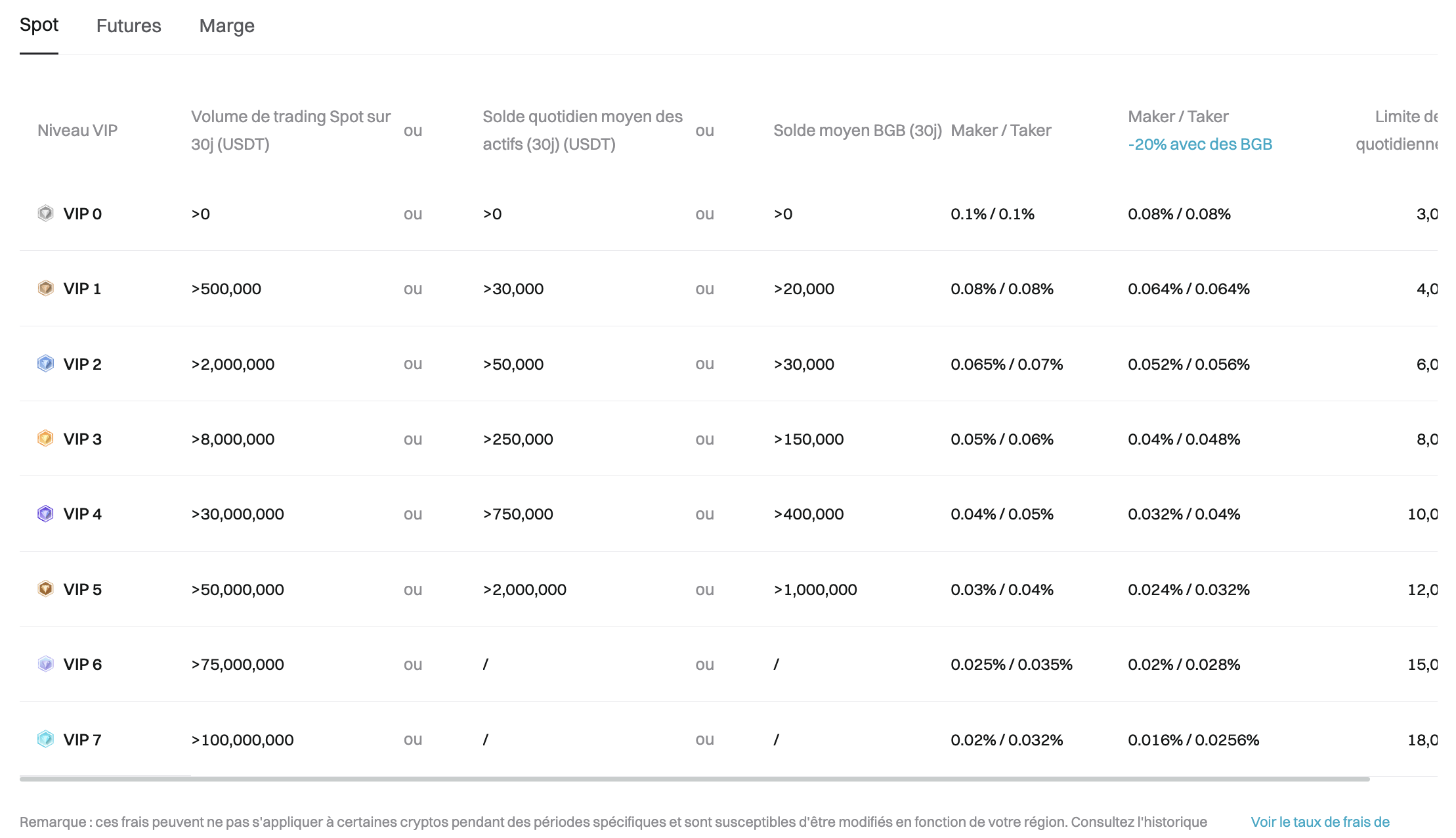Click the '>1,000,000' BGB balance cell
The width and height of the screenshot is (1456, 838).
pyautogui.click(x=815, y=589)
